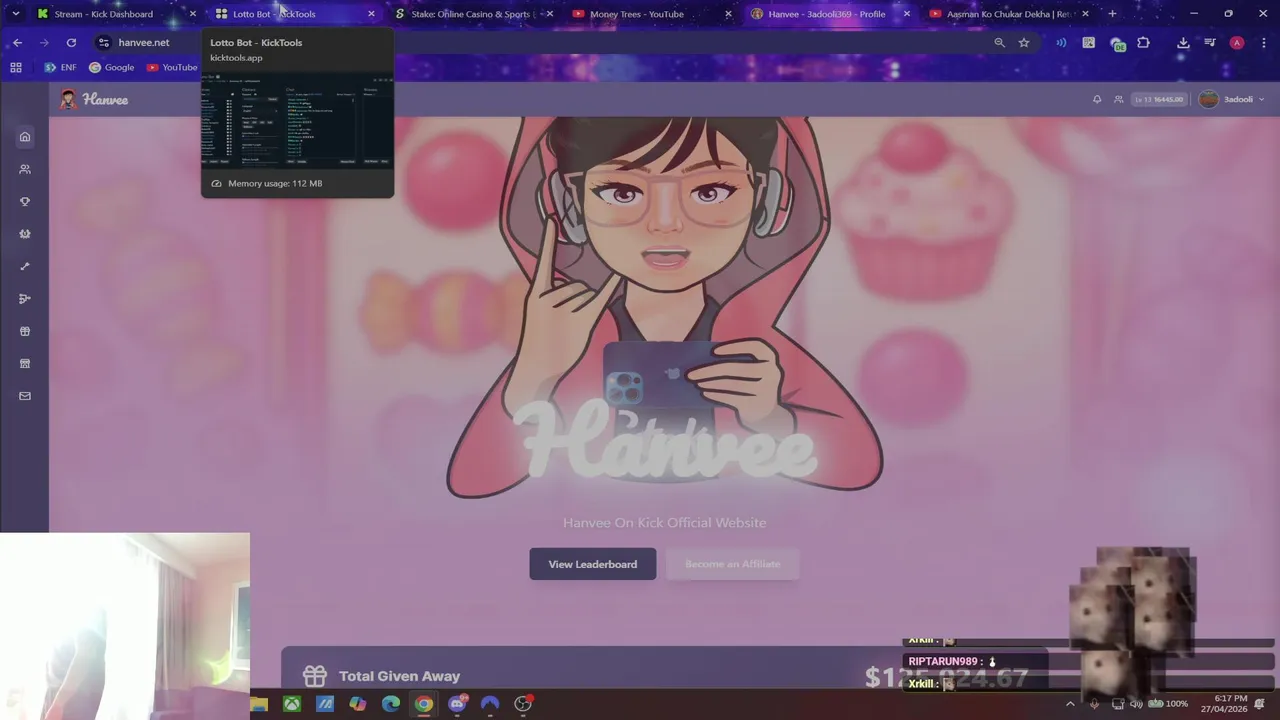Close the Stake Online Casino tab

click(549, 14)
